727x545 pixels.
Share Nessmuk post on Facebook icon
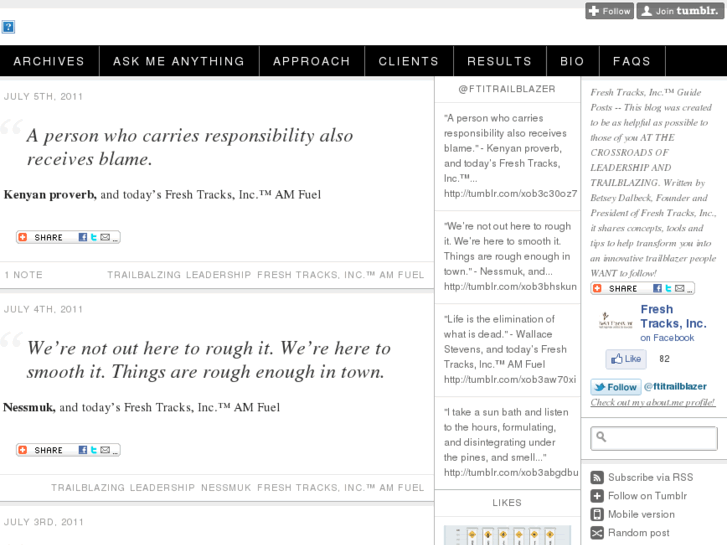83,450
